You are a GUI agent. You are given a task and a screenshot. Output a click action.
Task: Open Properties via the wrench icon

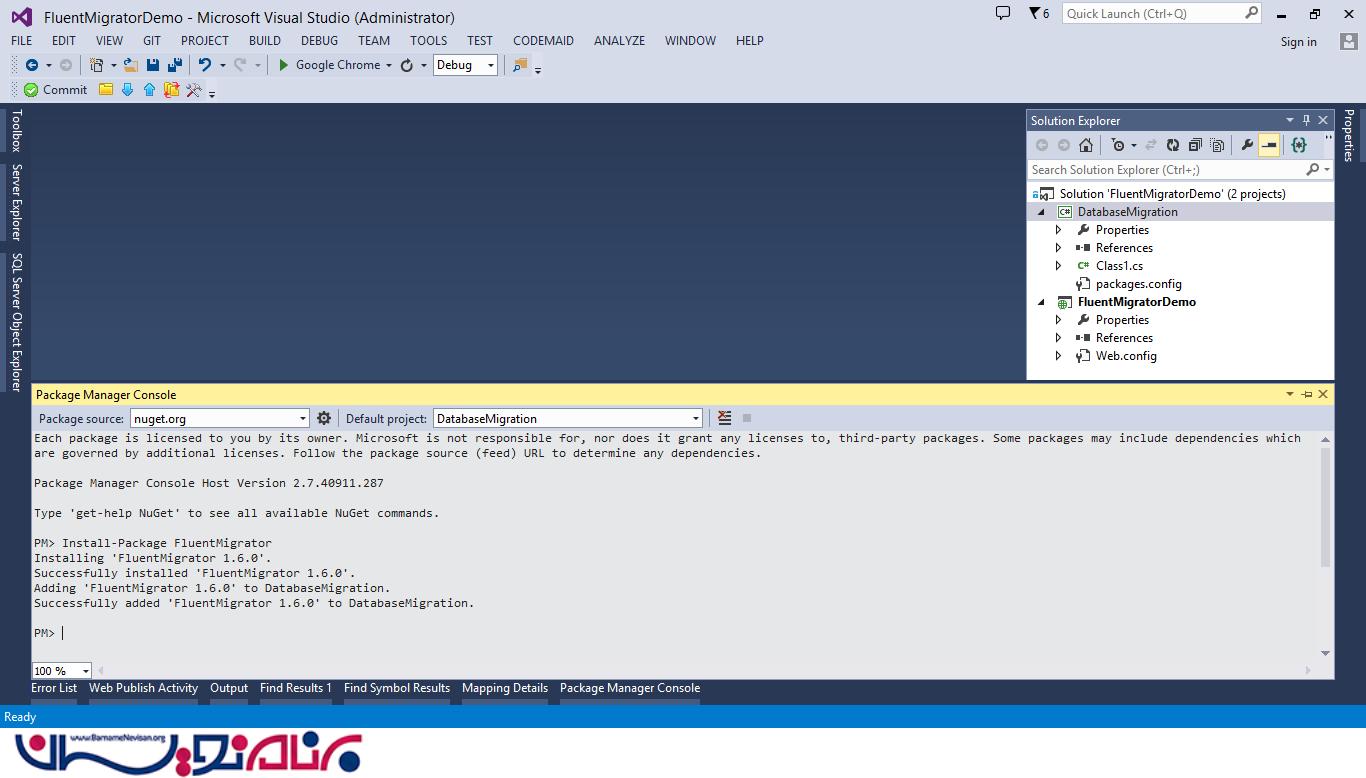pyautogui.click(x=1247, y=145)
